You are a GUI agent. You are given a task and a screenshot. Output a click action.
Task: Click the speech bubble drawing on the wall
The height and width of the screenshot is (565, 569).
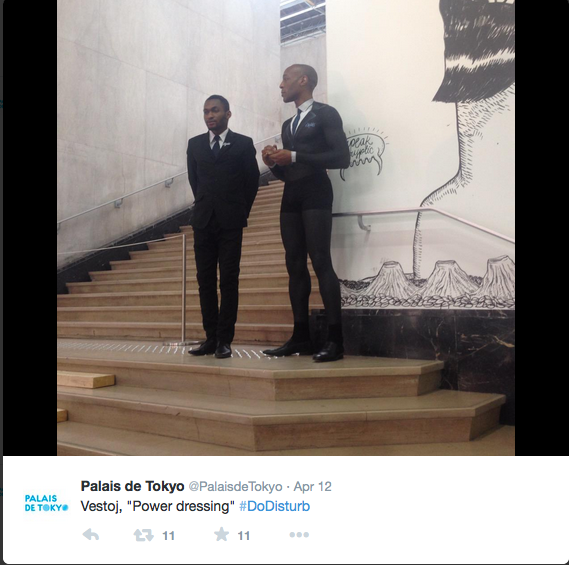365,154
